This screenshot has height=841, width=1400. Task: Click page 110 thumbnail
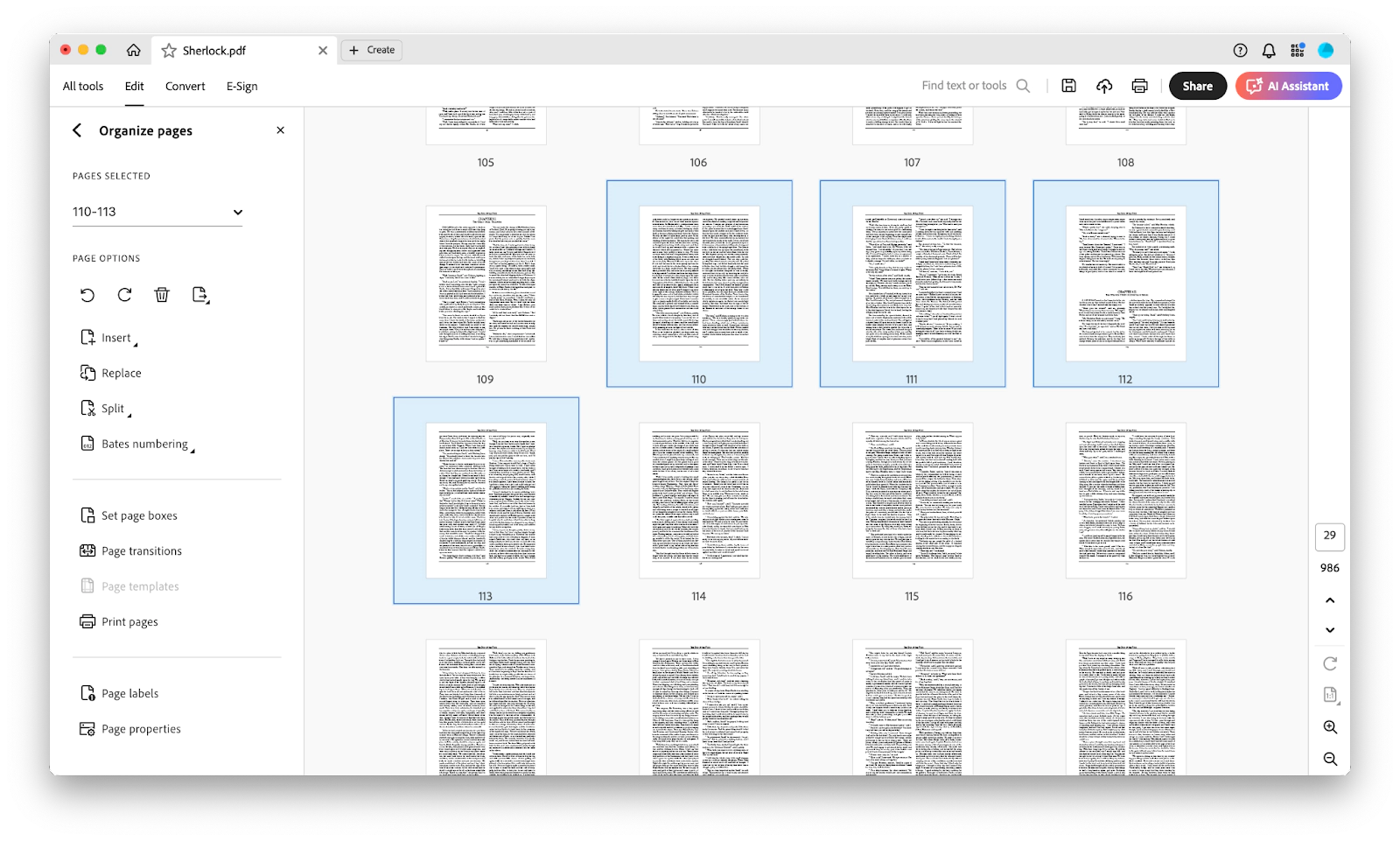pos(699,284)
